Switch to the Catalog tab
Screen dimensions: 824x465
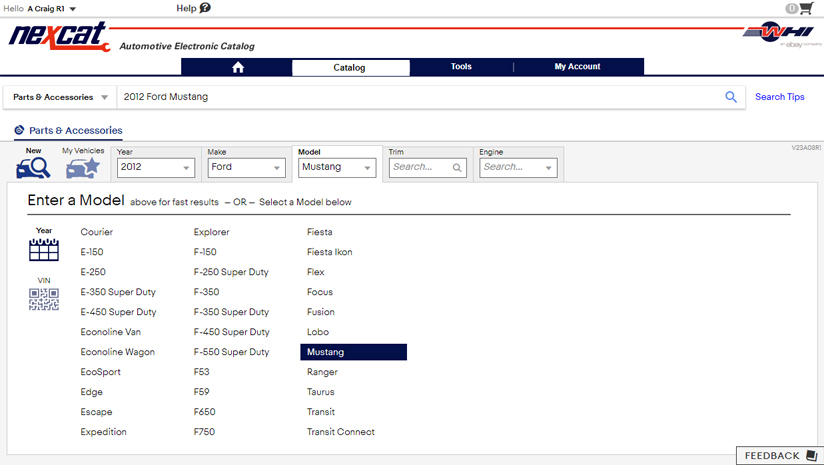(349, 67)
